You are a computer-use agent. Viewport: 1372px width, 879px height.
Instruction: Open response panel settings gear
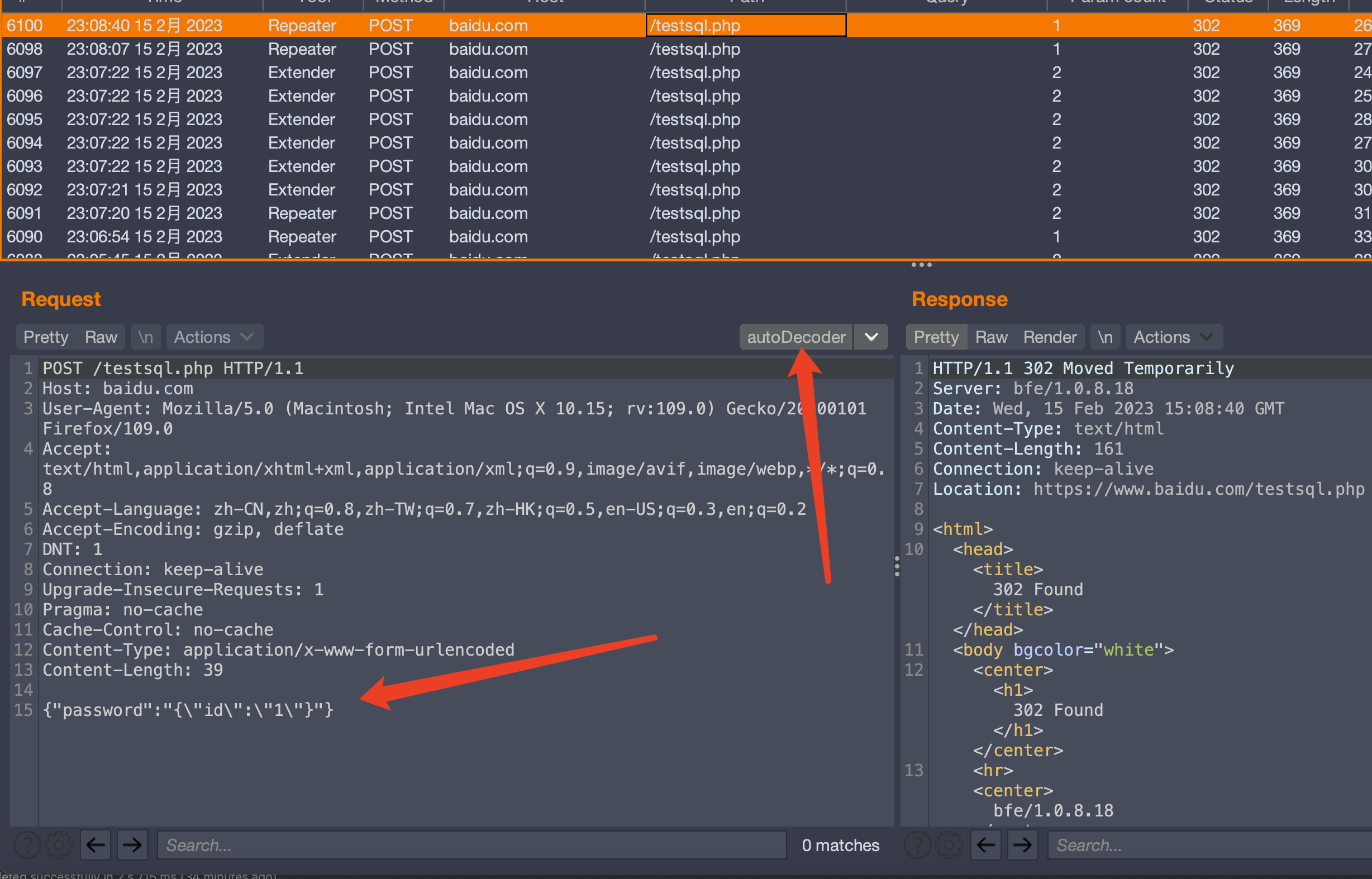(949, 845)
